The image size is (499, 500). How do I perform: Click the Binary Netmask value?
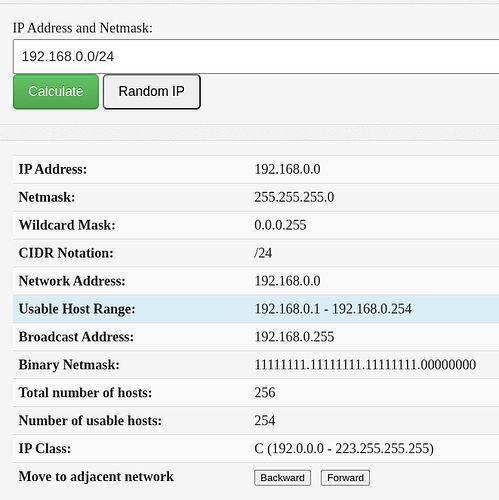[x=365, y=365]
